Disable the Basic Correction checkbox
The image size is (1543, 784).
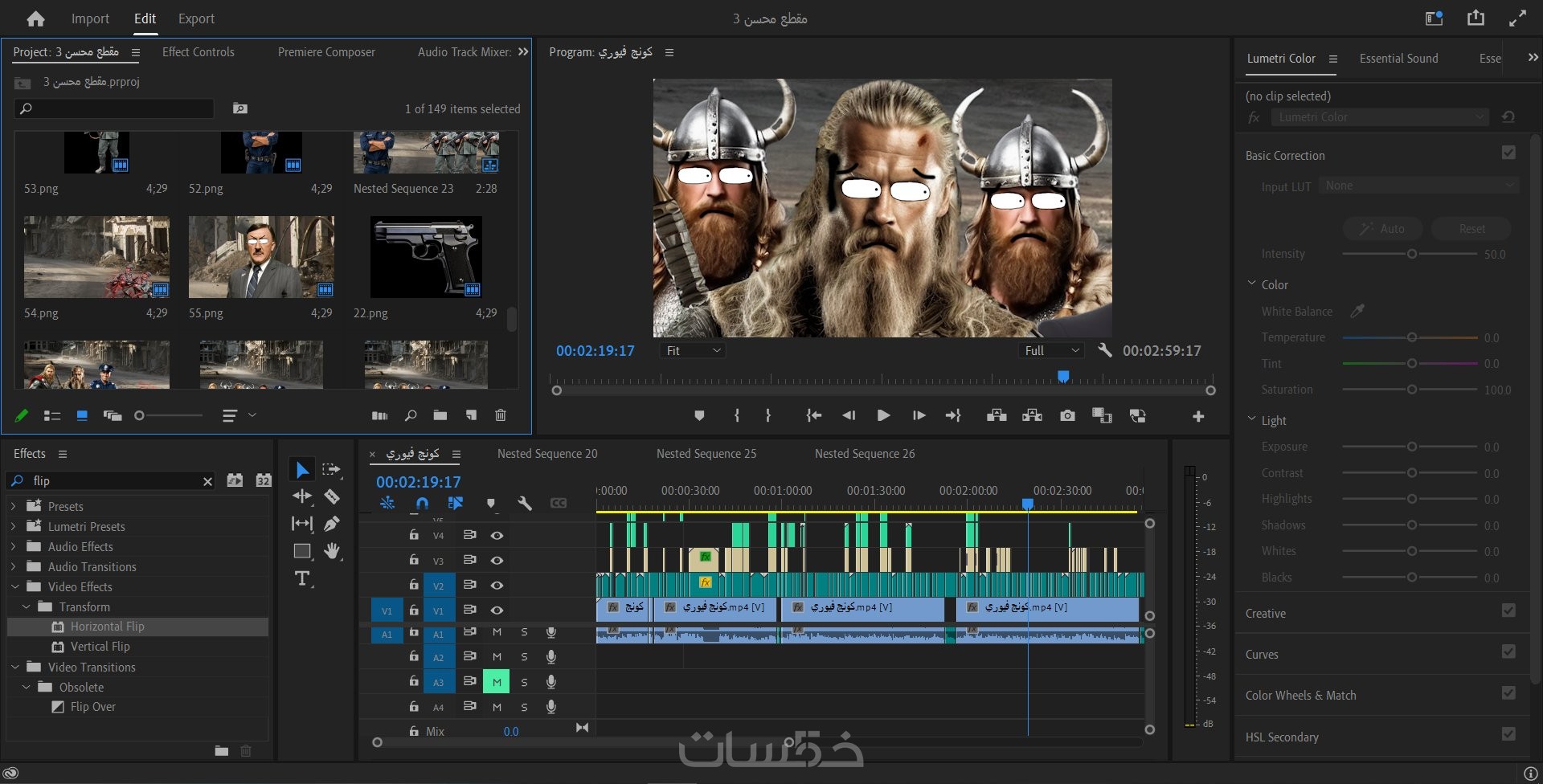click(x=1508, y=153)
